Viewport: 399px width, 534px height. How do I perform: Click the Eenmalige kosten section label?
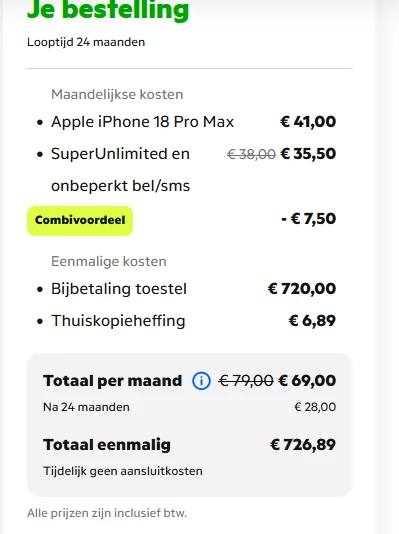(x=109, y=262)
